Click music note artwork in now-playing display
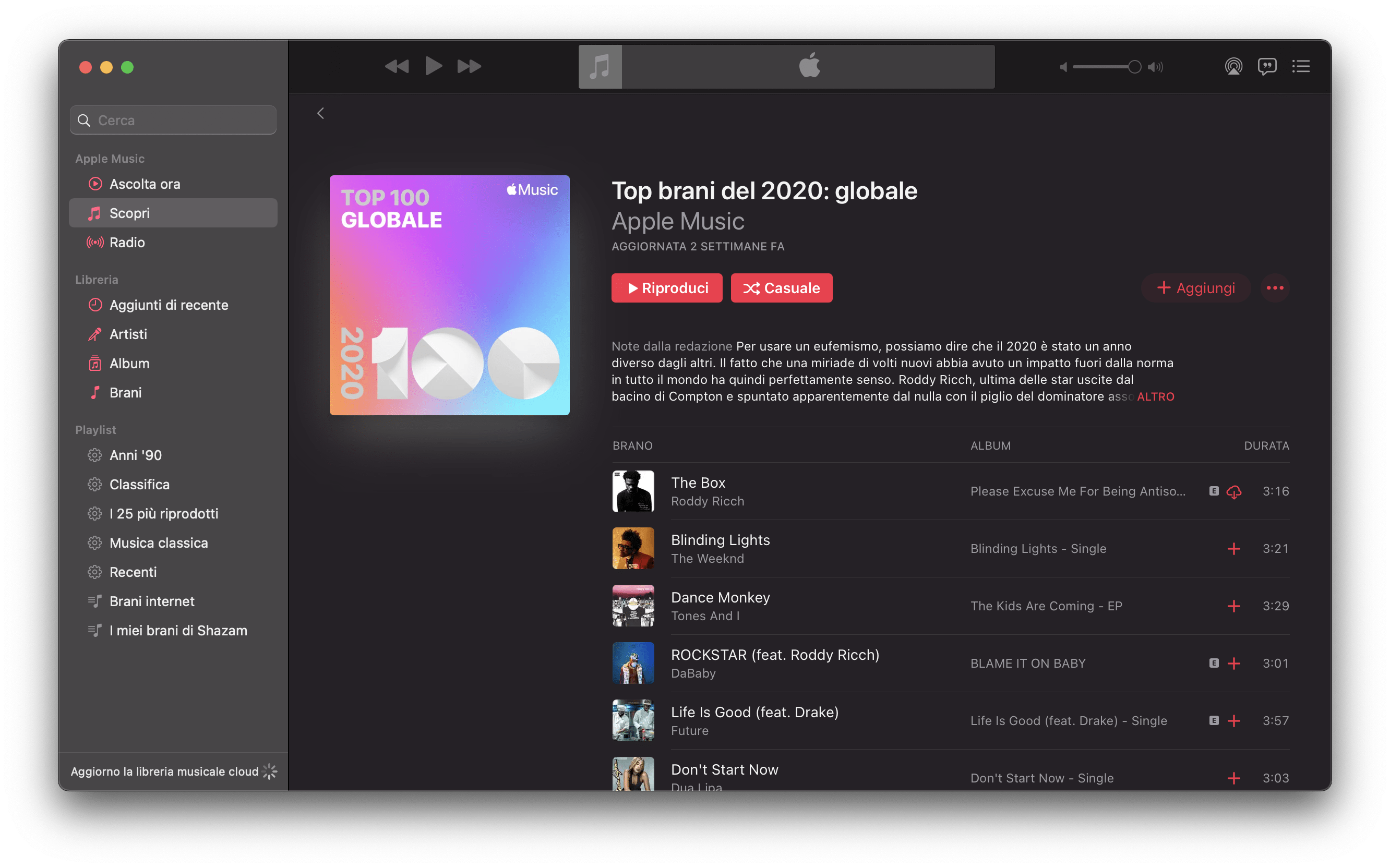Screen dimensions: 1390x868 [600, 67]
